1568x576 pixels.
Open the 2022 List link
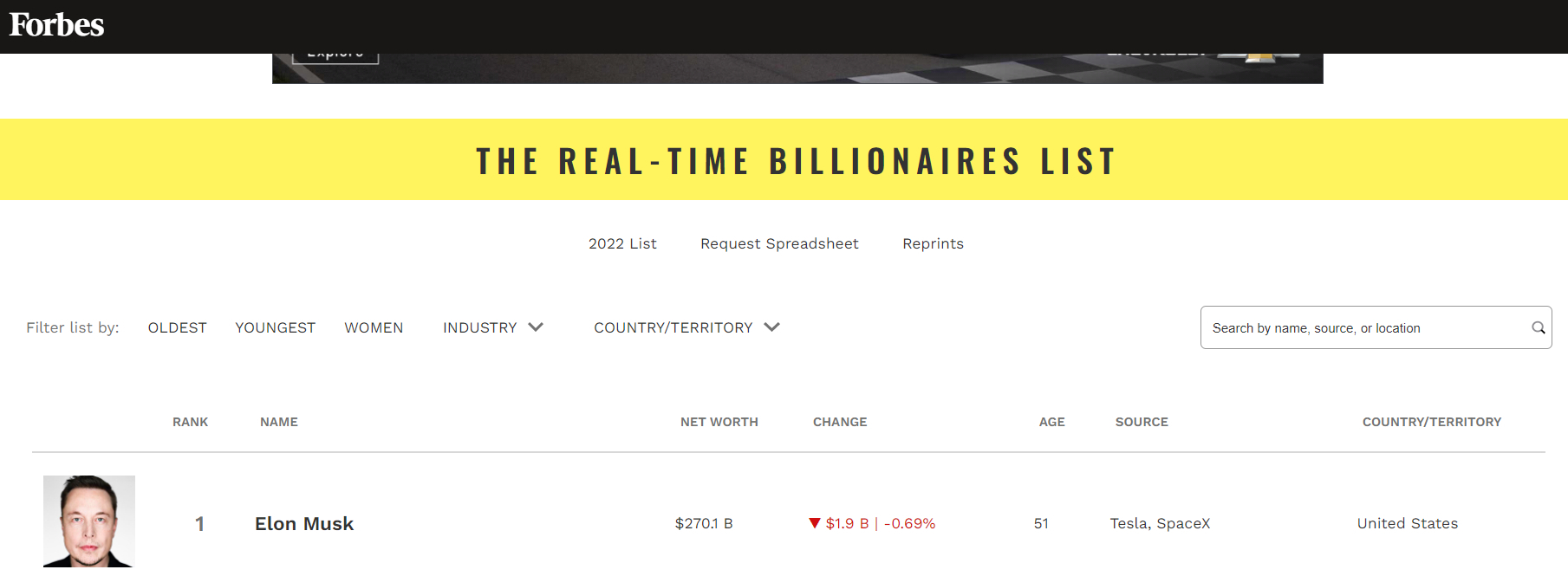point(622,243)
